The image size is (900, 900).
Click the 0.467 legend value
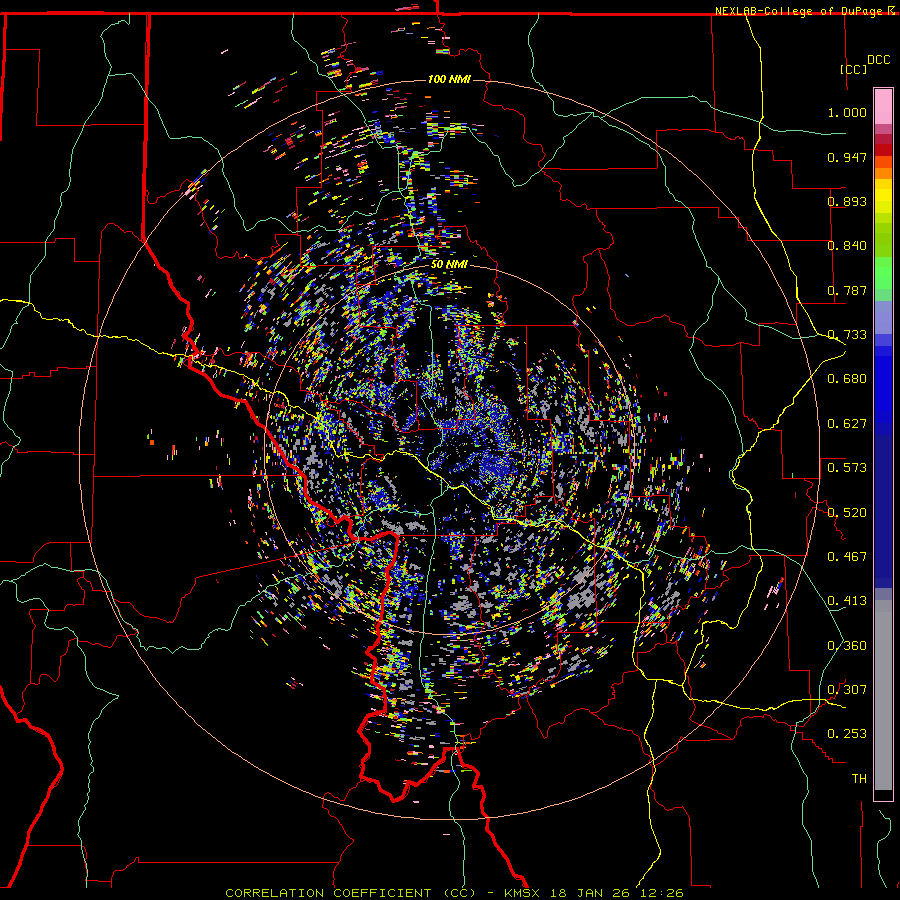click(847, 557)
